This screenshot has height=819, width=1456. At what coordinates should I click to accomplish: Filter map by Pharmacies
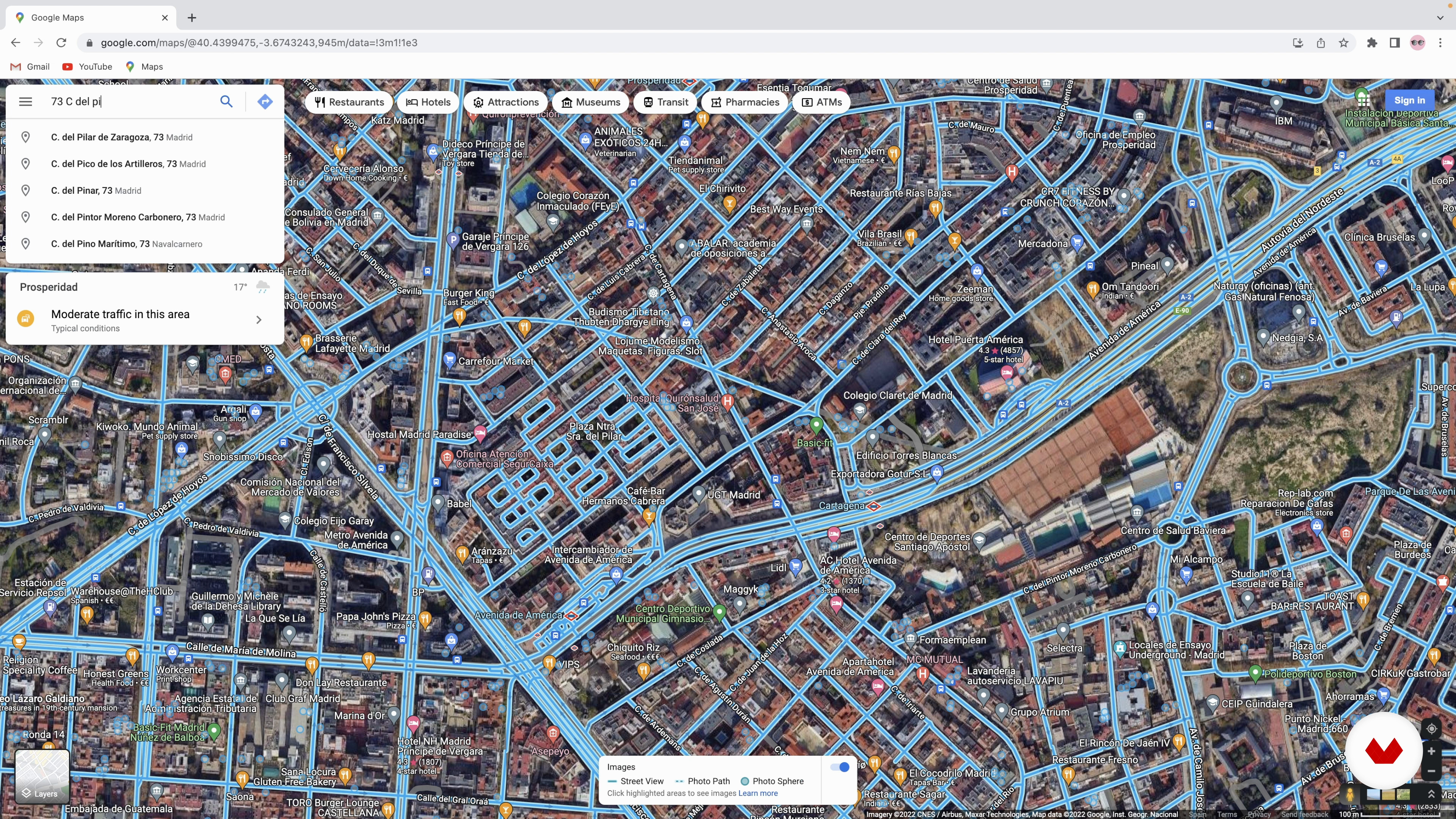pyautogui.click(x=744, y=102)
